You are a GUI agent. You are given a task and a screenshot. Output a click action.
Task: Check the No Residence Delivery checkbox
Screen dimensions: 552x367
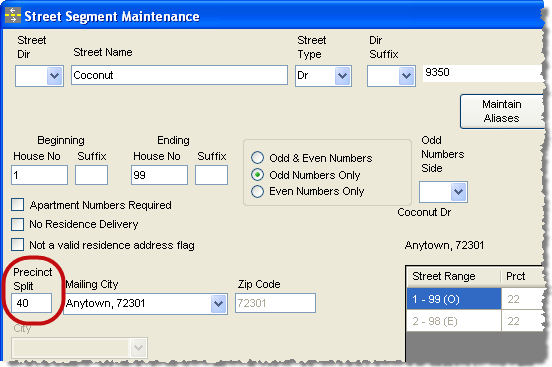point(18,224)
